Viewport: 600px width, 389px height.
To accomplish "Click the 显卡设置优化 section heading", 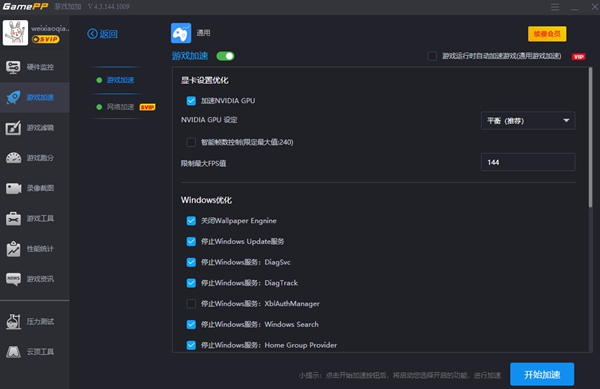I will 204,80.
